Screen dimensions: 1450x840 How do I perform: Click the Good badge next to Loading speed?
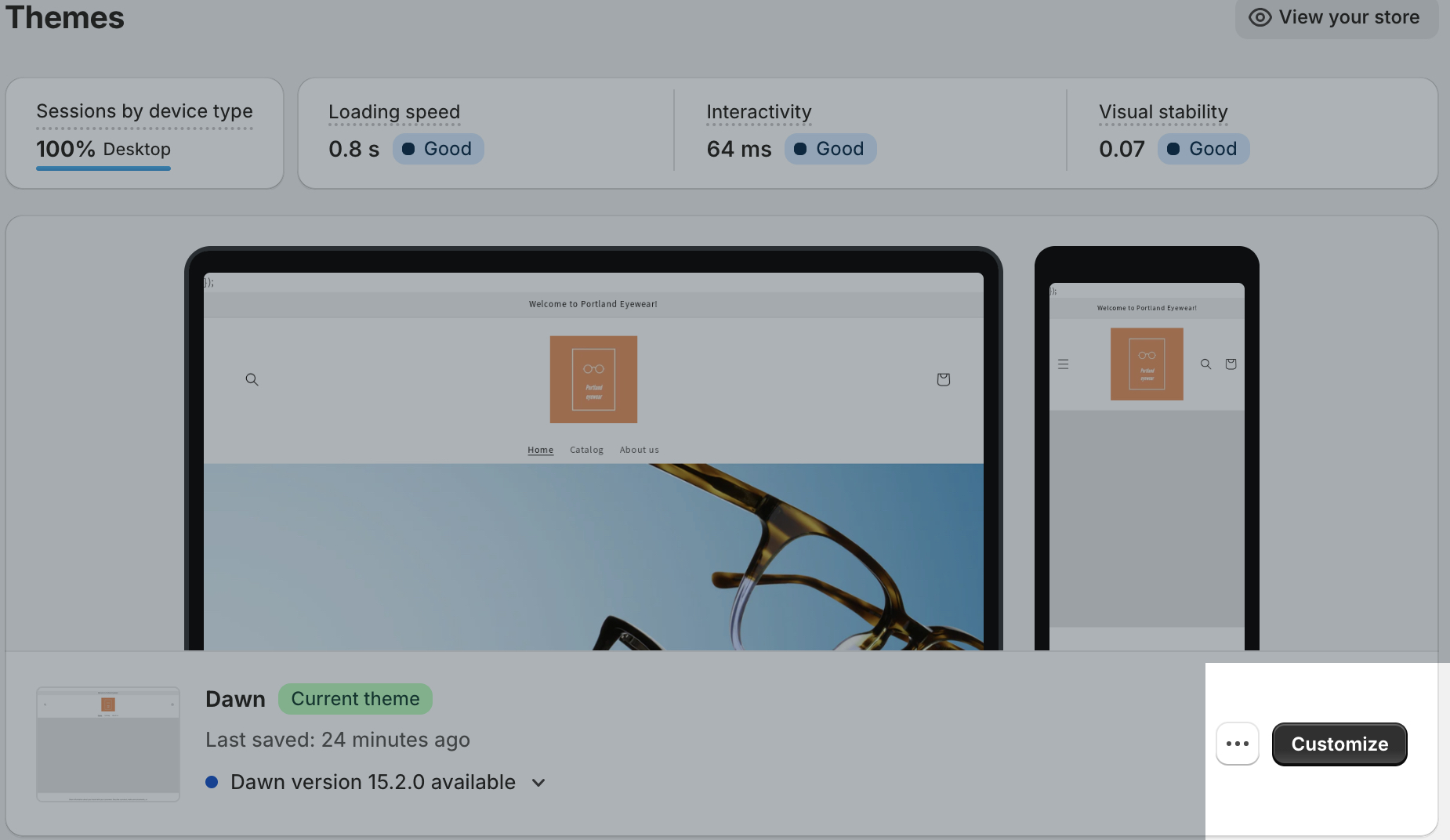(438, 148)
